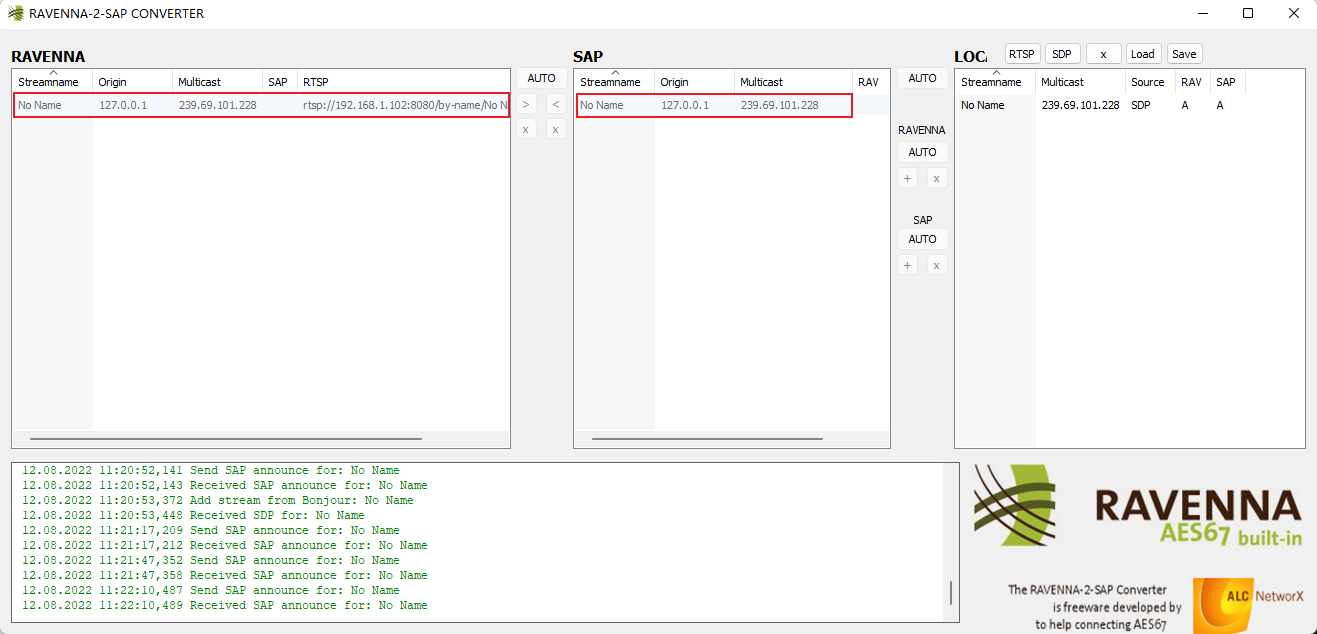Click AUTO button under the RAVENNA label
The width and height of the screenshot is (1317, 634).
pyautogui.click(x=922, y=152)
